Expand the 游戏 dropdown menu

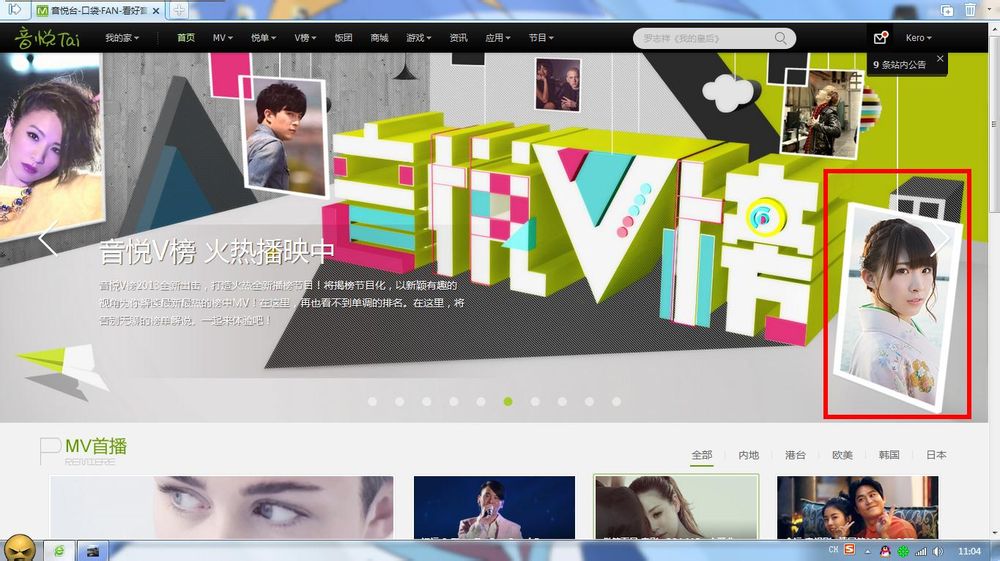tap(418, 38)
